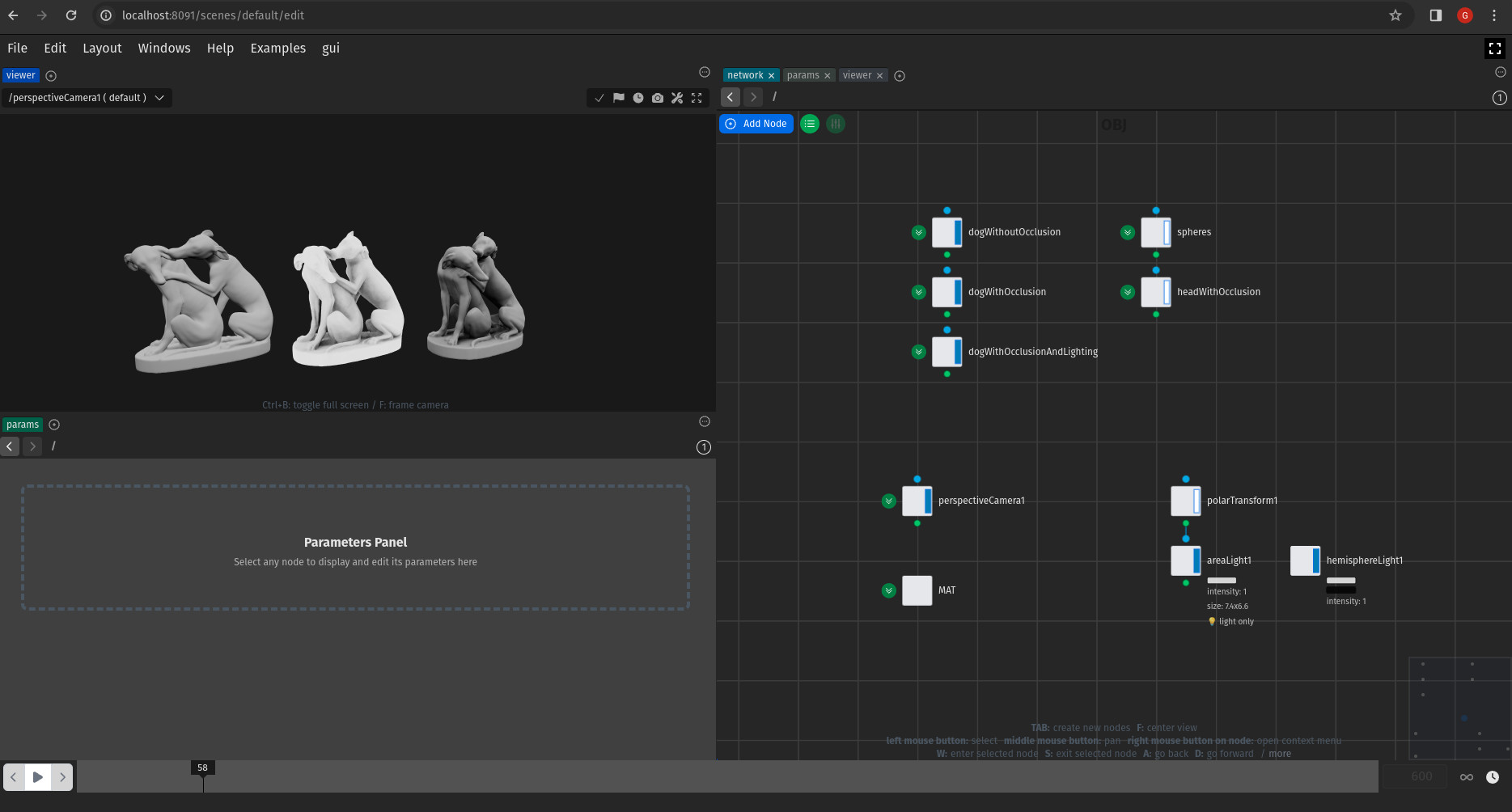
Task: Open the Examples menu
Action: 277,49
